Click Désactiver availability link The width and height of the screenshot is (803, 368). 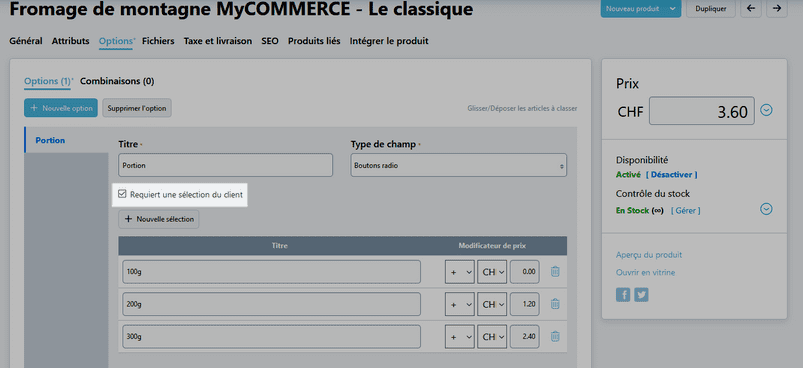click(x=671, y=175)
